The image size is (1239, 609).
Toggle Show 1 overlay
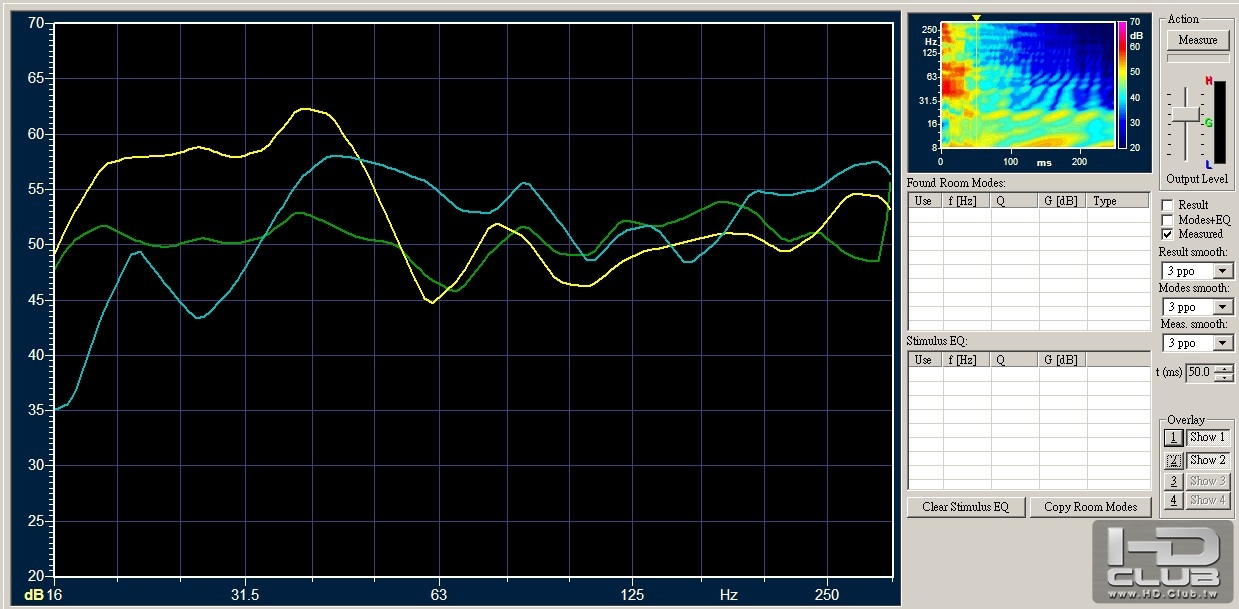click(x=1207, y=438)
